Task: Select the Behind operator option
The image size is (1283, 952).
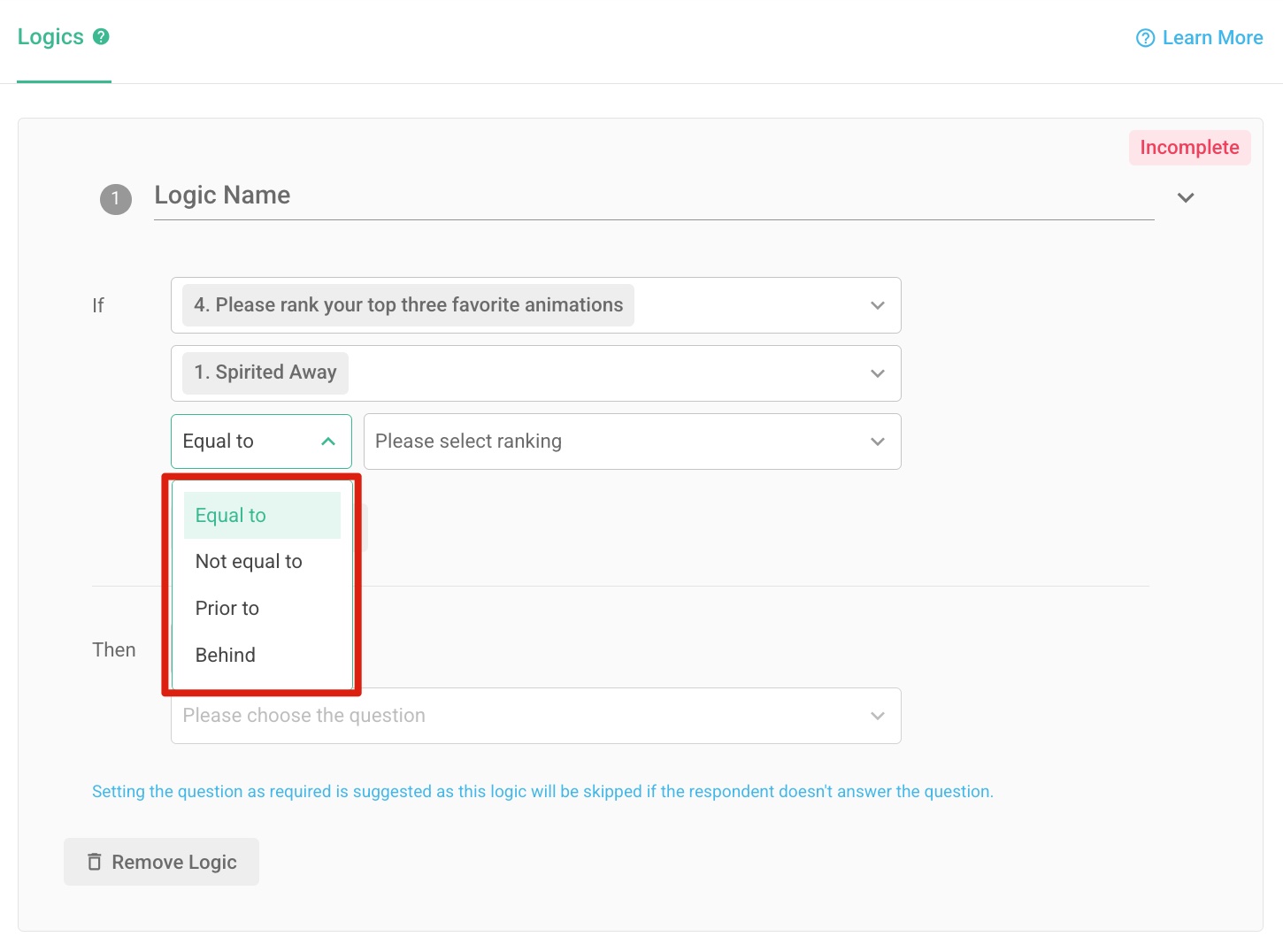Action: tap(226, 656)
